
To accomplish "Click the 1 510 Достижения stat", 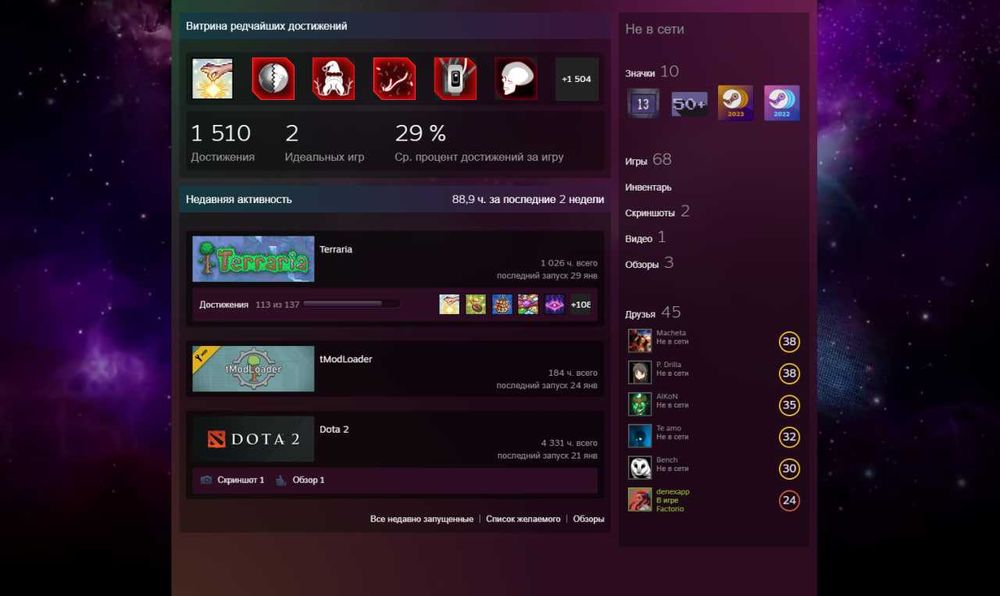I will pos(223,143).
